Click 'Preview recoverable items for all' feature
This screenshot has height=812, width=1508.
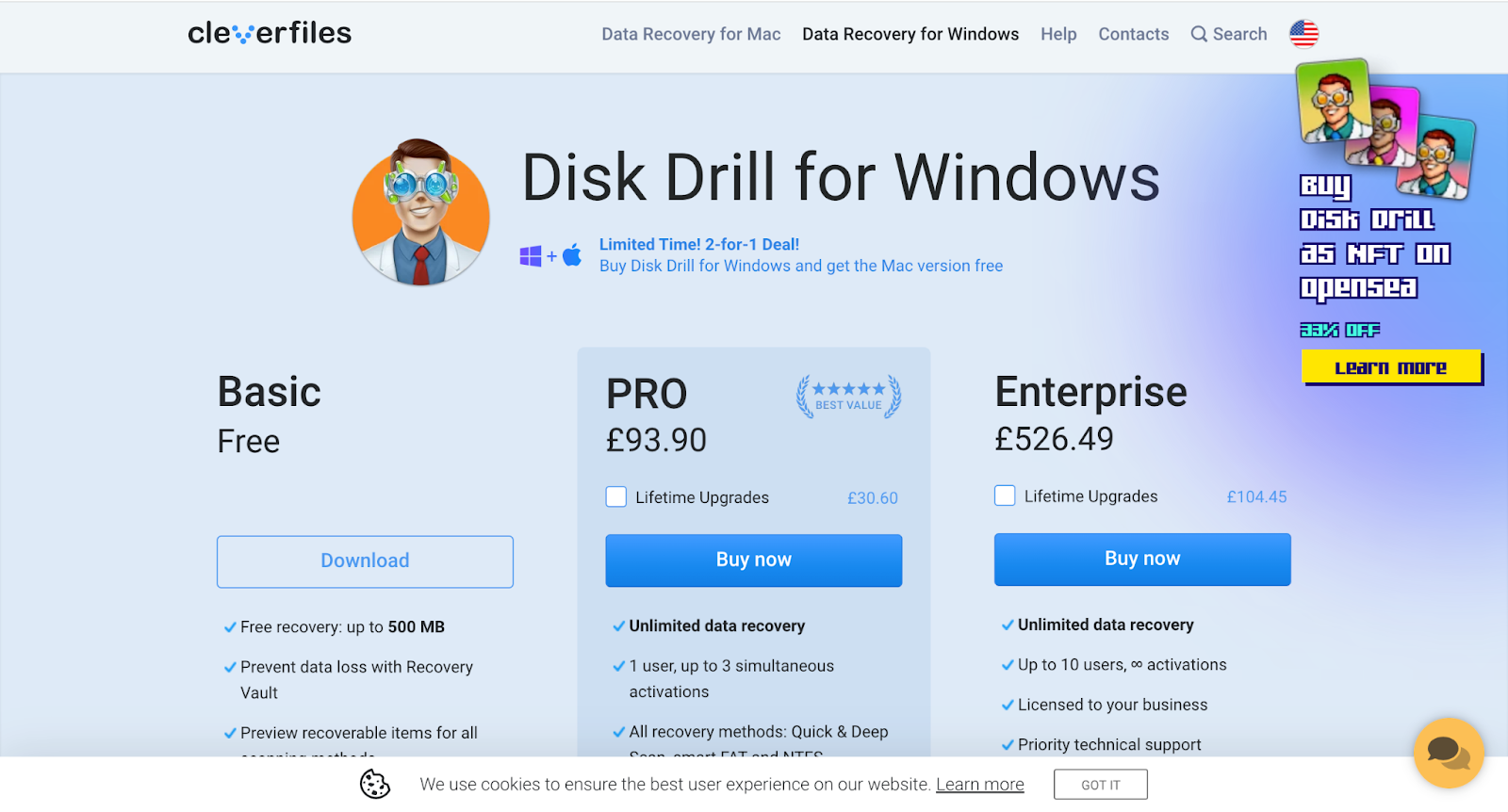point(359,733)
